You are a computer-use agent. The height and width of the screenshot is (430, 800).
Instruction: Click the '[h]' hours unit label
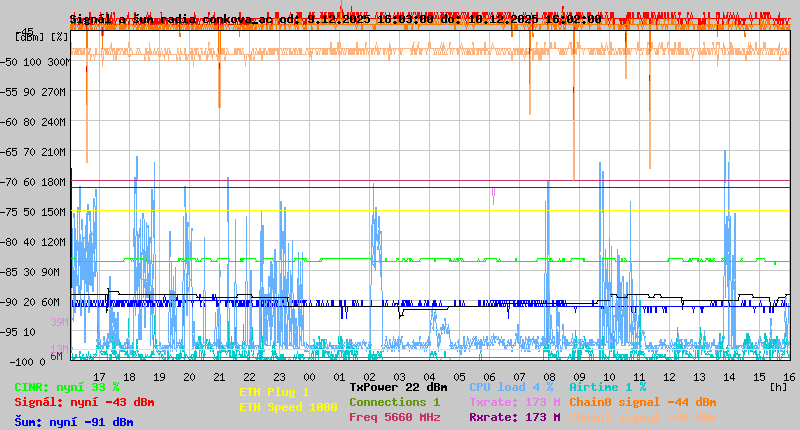(779, 387)
